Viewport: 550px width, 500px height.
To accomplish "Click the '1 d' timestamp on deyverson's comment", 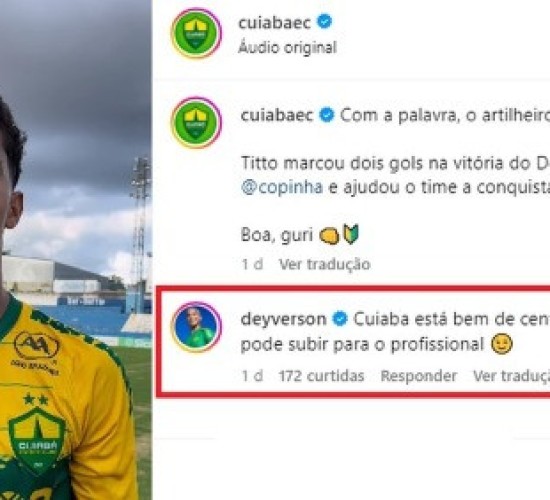I will (x=252, y=376).
